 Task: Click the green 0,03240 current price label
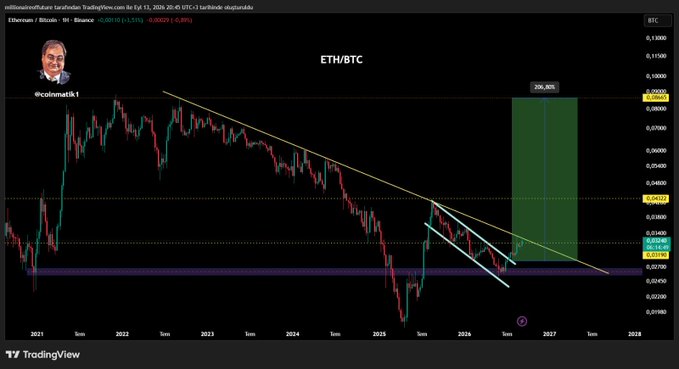[657, 243]
